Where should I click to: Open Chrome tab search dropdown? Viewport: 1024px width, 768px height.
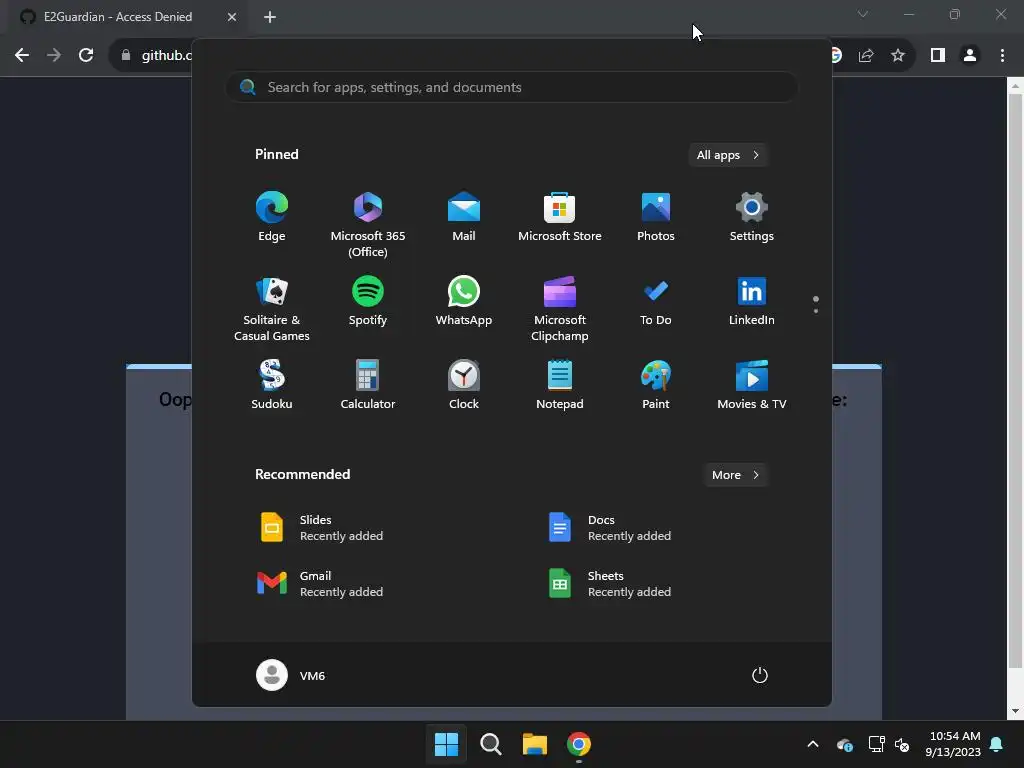point(863,14)
